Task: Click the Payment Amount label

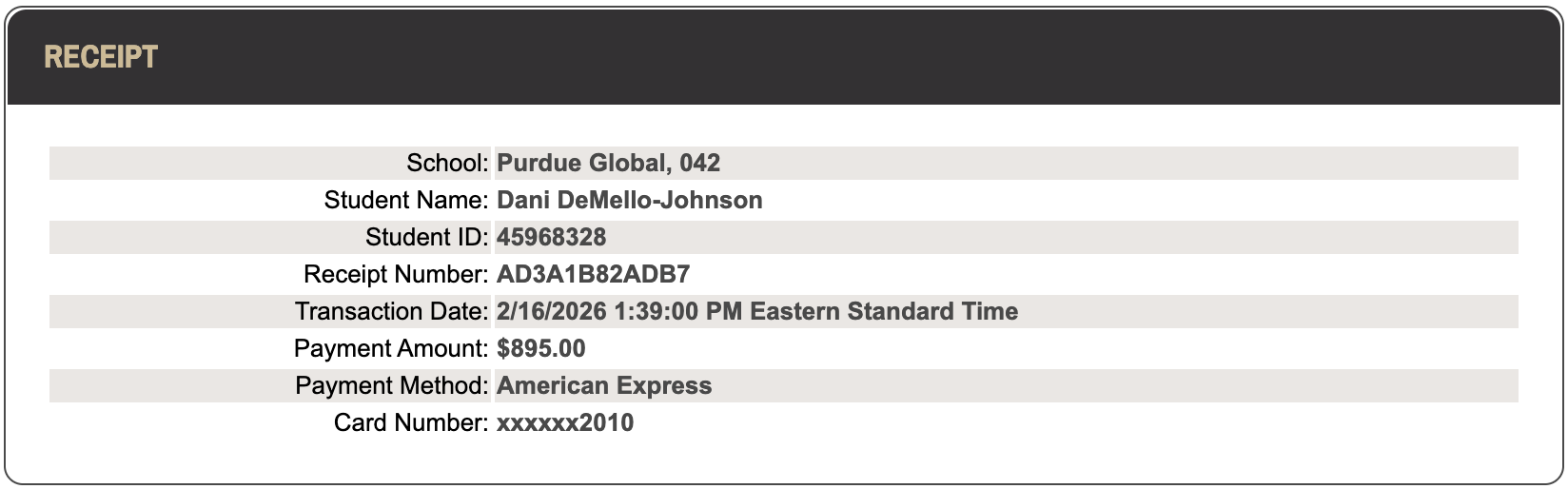Action: [391, 348]
